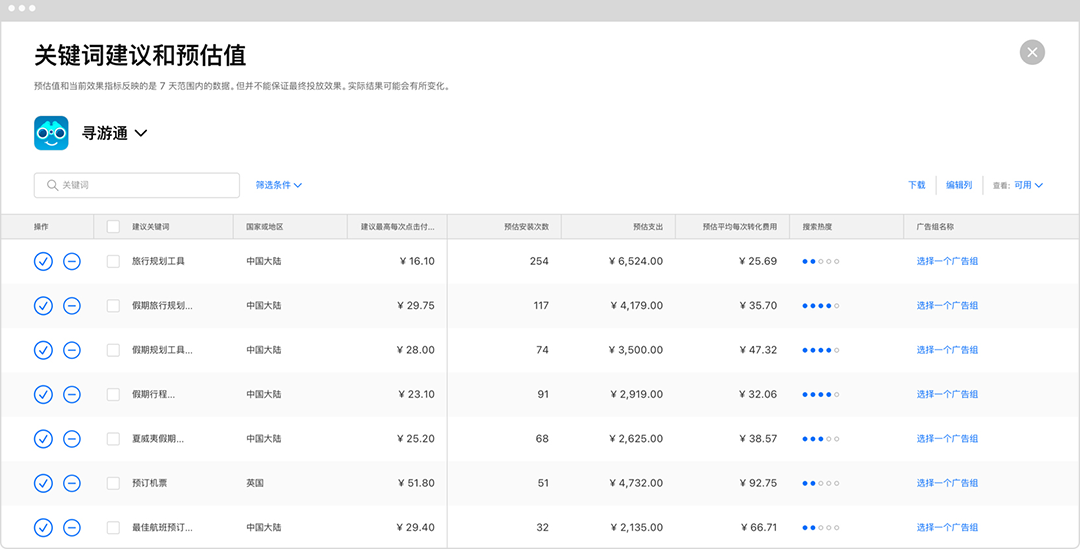This screenshot has width=1080, height=556.
Task: Click the 英国 country cell
Action: click(x=255, y=483)
